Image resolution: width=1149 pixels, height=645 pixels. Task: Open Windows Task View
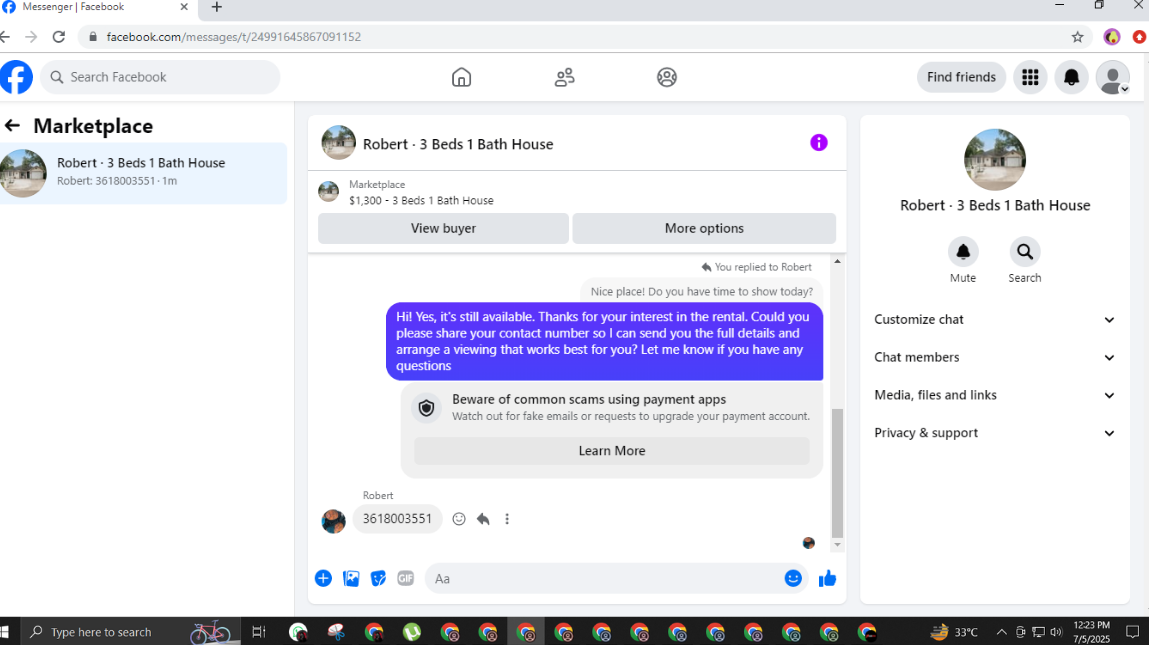(259, 632)
